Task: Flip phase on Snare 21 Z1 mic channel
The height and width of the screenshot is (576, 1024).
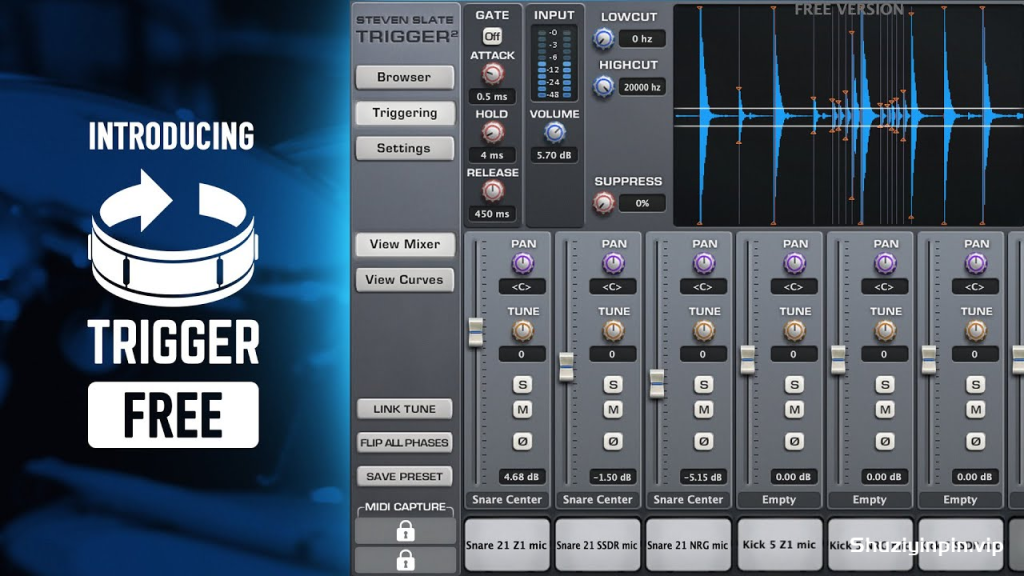Action: pyautogui.click(x=522, y=441)
